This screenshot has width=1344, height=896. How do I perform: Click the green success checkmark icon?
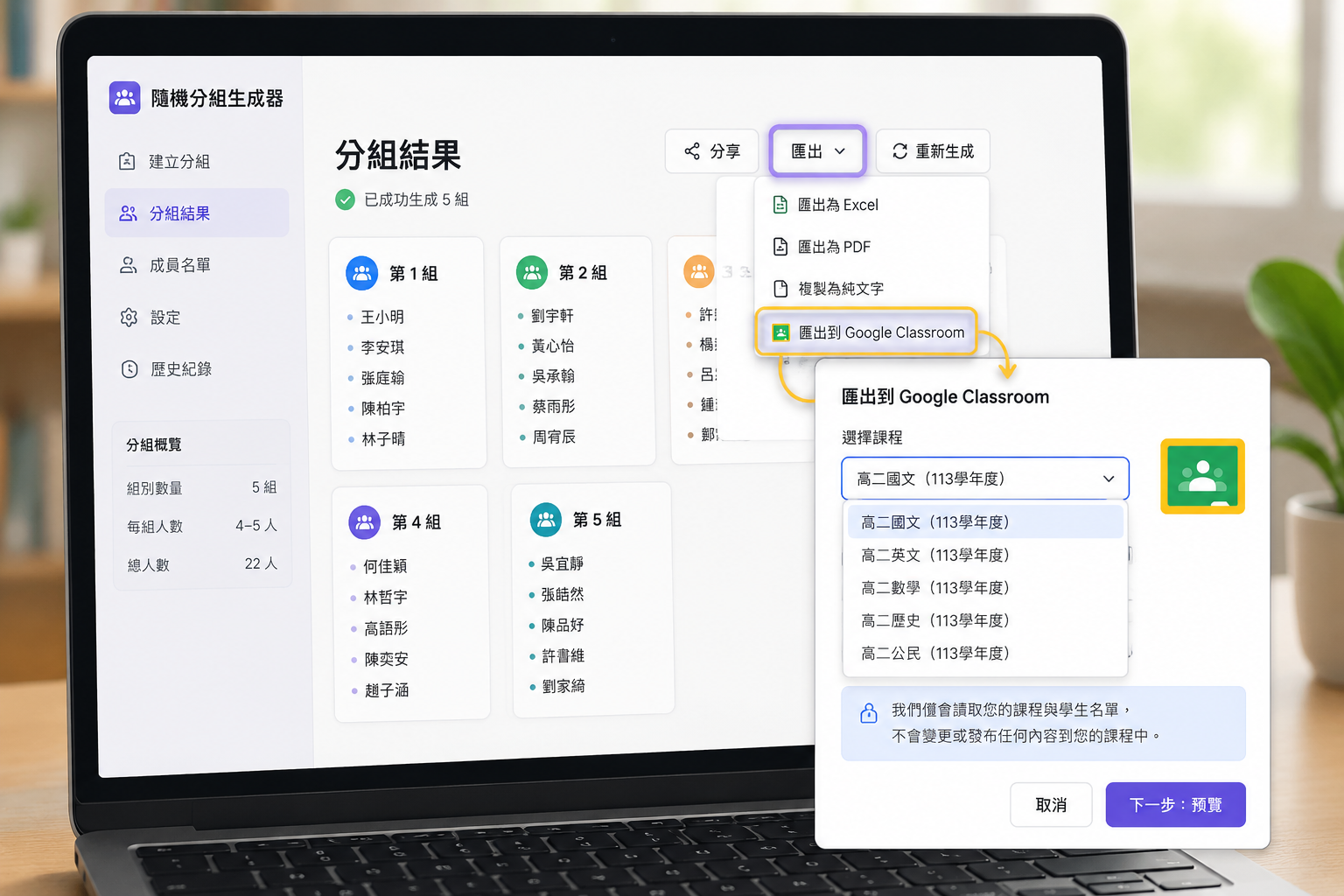346,199
